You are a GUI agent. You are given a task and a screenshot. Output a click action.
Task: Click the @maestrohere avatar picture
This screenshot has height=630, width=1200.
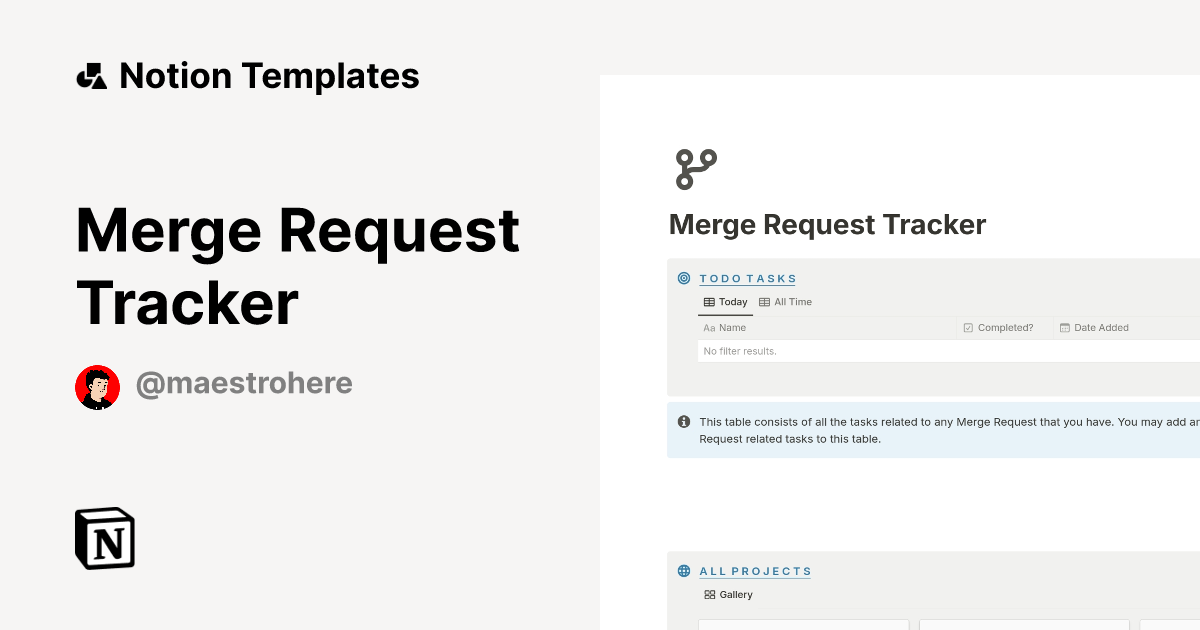pos(97,386)
